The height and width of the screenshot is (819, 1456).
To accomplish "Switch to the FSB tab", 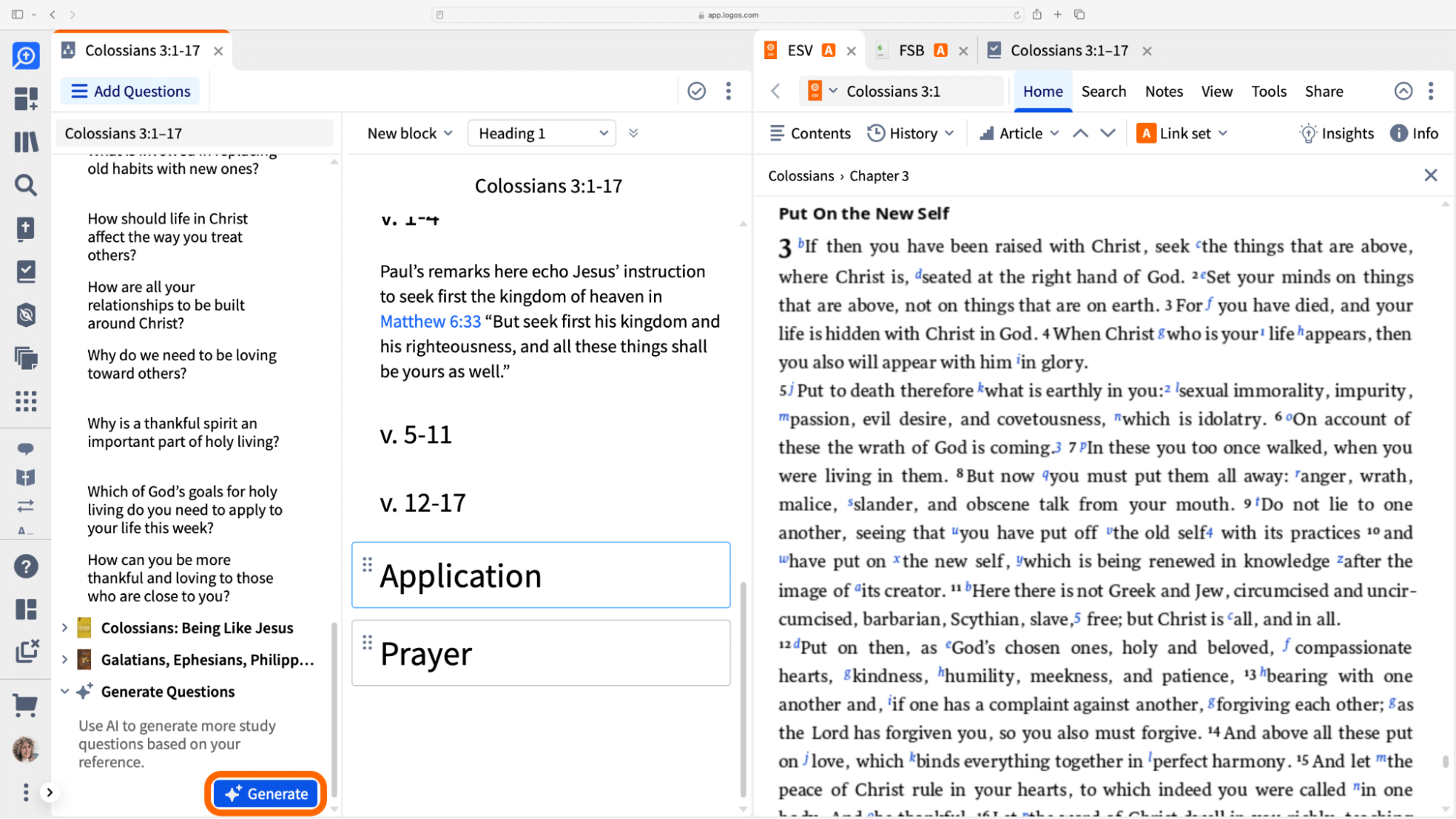I will (911, 50).
